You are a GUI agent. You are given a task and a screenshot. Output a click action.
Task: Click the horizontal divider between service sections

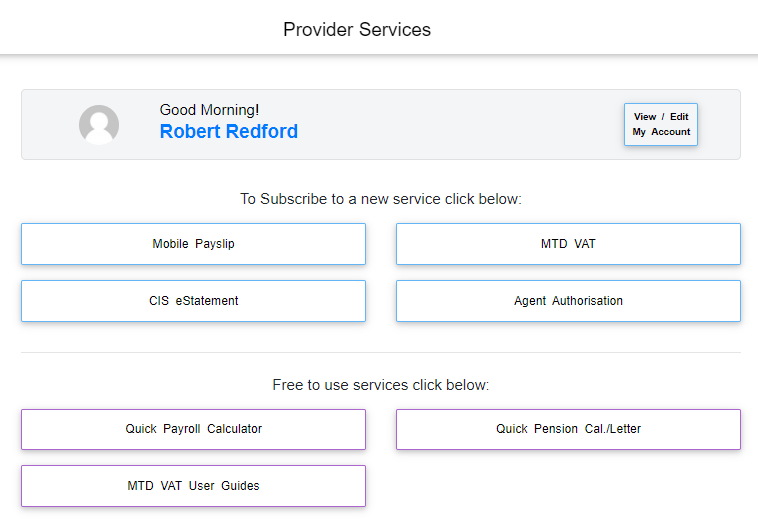[380, 352]
